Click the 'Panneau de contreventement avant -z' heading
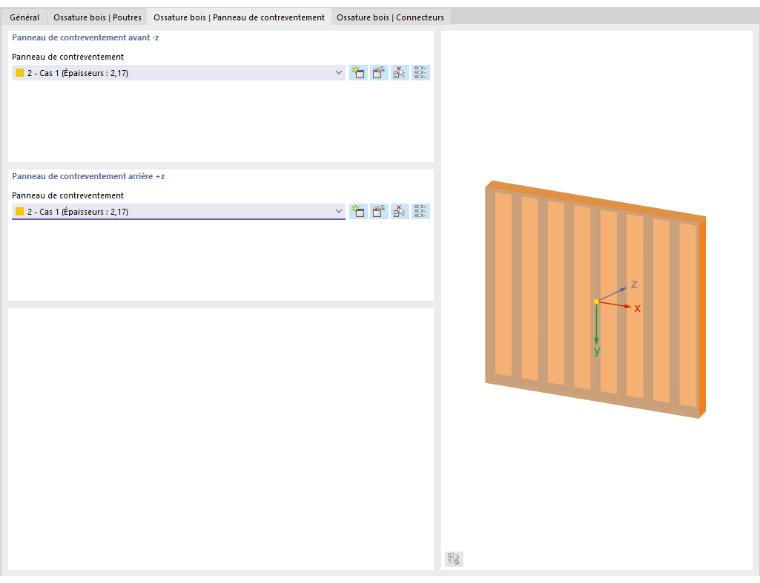 tap(85, 37)
